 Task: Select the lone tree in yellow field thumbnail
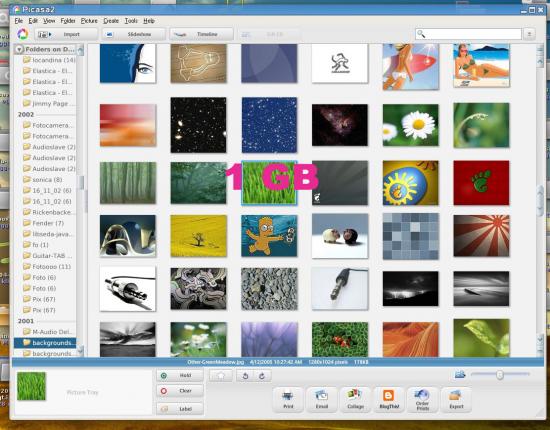pos(199,236)
